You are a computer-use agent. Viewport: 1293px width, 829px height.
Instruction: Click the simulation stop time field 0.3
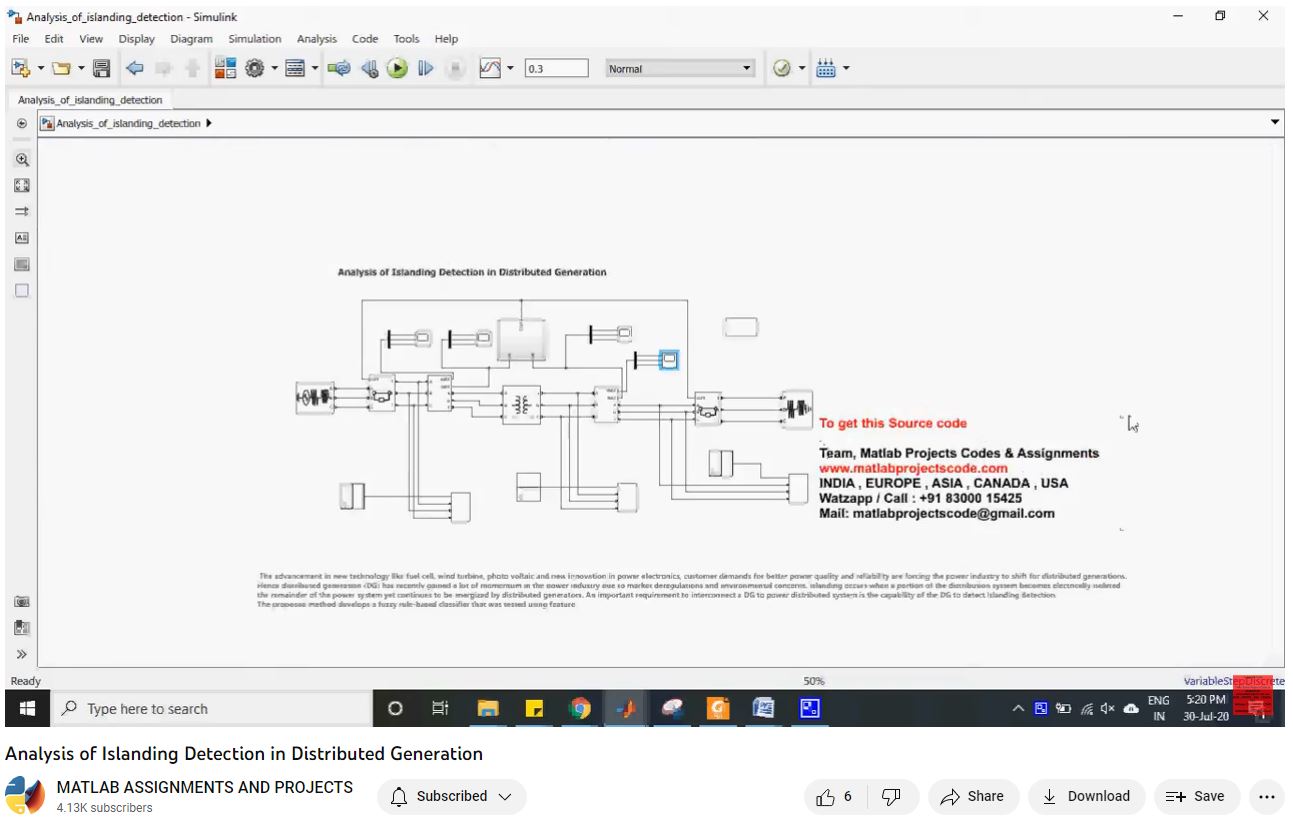[x=556, y=69]
